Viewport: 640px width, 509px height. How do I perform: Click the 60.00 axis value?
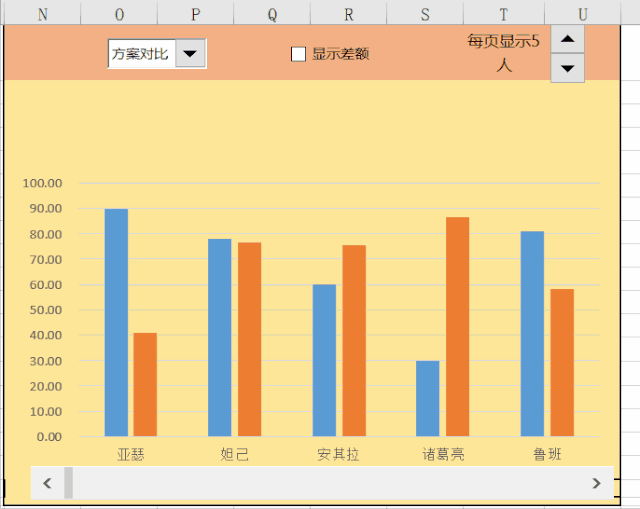coord(46,285)
